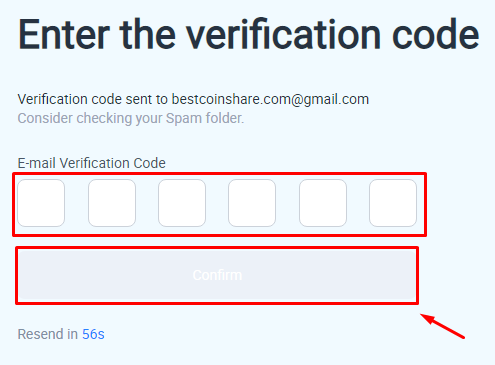Click the word 'verification' in the heading
This screenshot has height=365, width=495.
283,35
